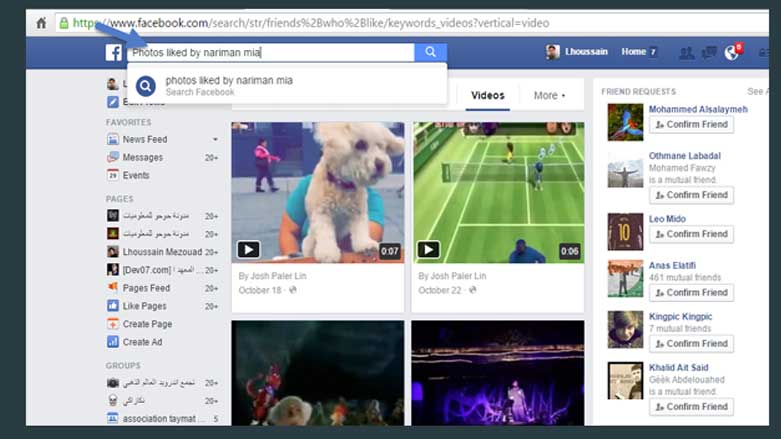The image size is (781, 439).
Task: Click the Facebook logo icon
Action: click(x=115, y=53)
